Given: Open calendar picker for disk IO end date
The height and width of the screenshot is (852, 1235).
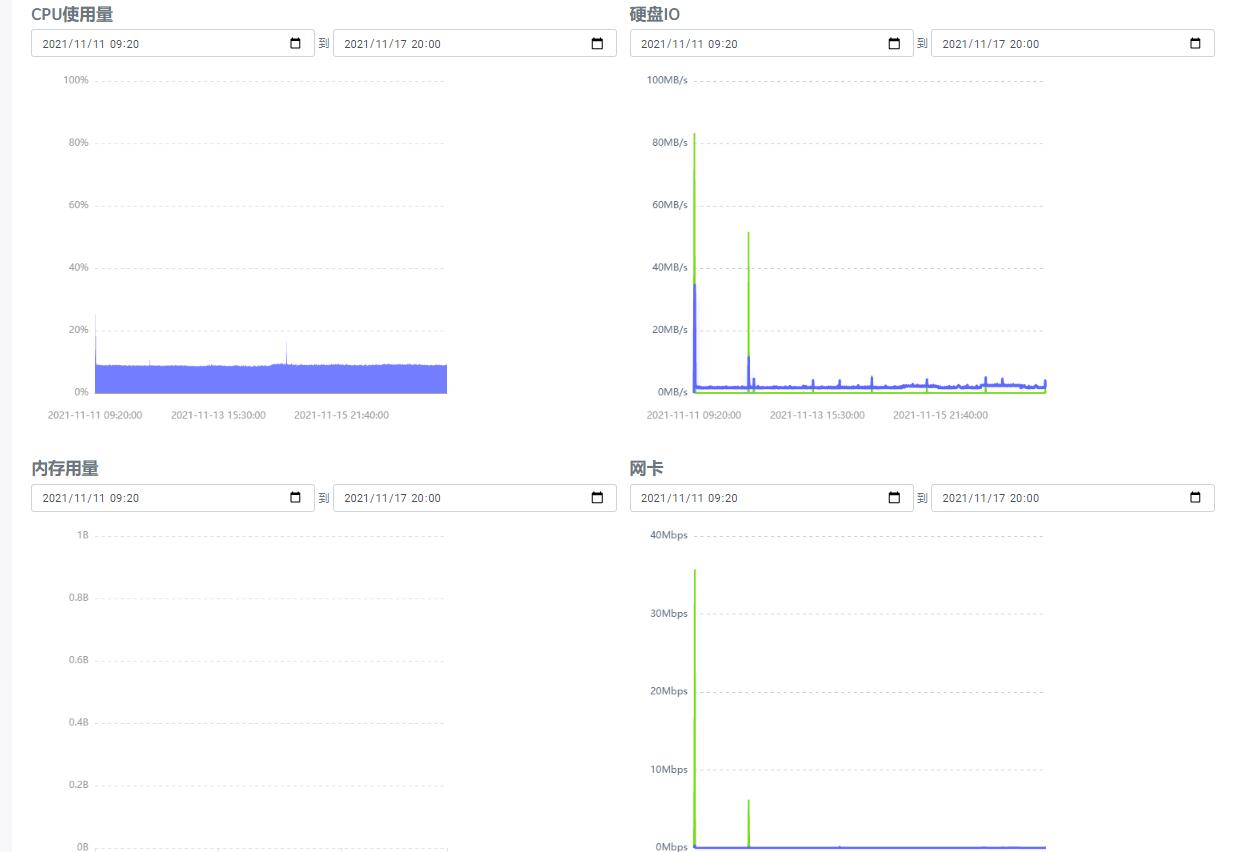Looking at the screenshot, I should [1195, 44].
